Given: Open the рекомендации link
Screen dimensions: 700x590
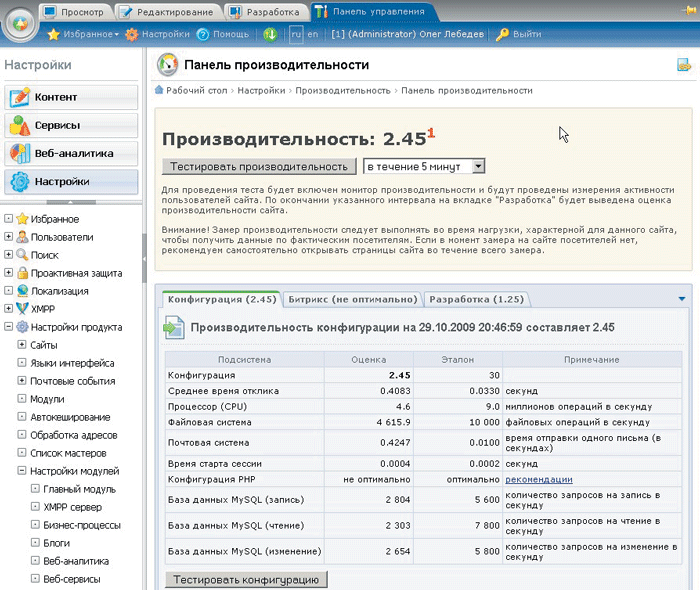Looking at the screenshot, I should [x=540, y=479].
